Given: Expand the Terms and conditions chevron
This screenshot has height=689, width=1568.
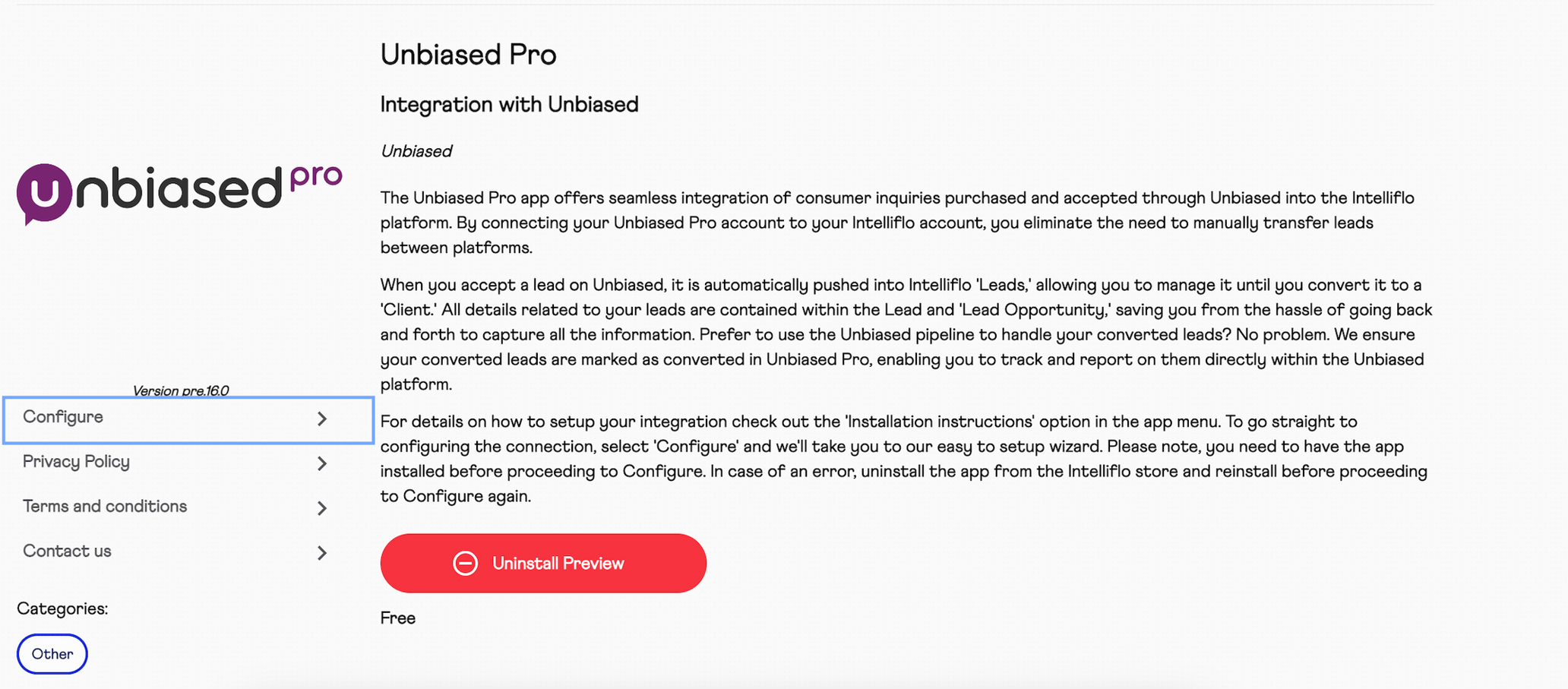Looking at the screenshot, I should pyautogui.click(x=322, y=508).
